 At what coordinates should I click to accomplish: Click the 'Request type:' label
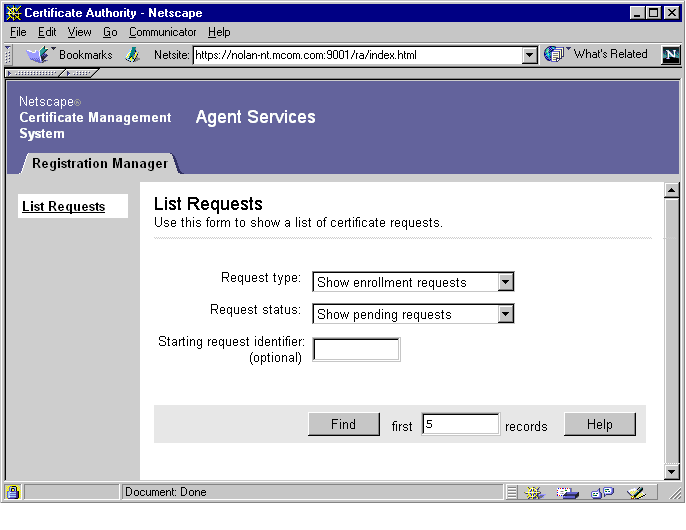[x=261, y=277]
